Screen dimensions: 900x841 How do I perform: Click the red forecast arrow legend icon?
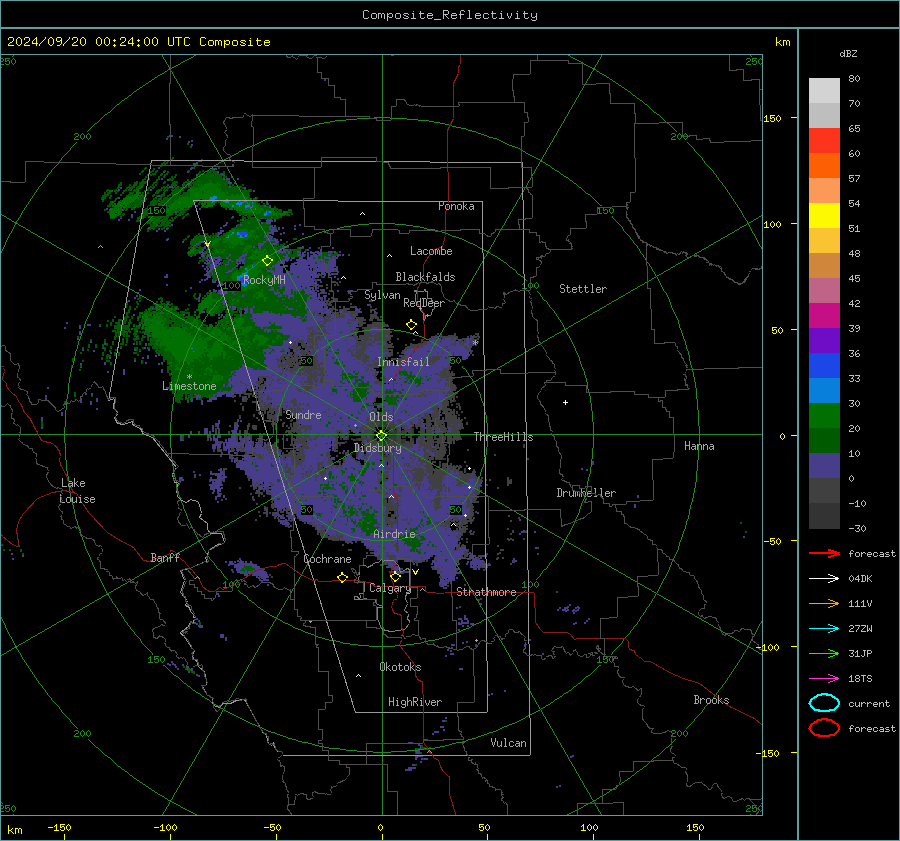pos(824,553)
